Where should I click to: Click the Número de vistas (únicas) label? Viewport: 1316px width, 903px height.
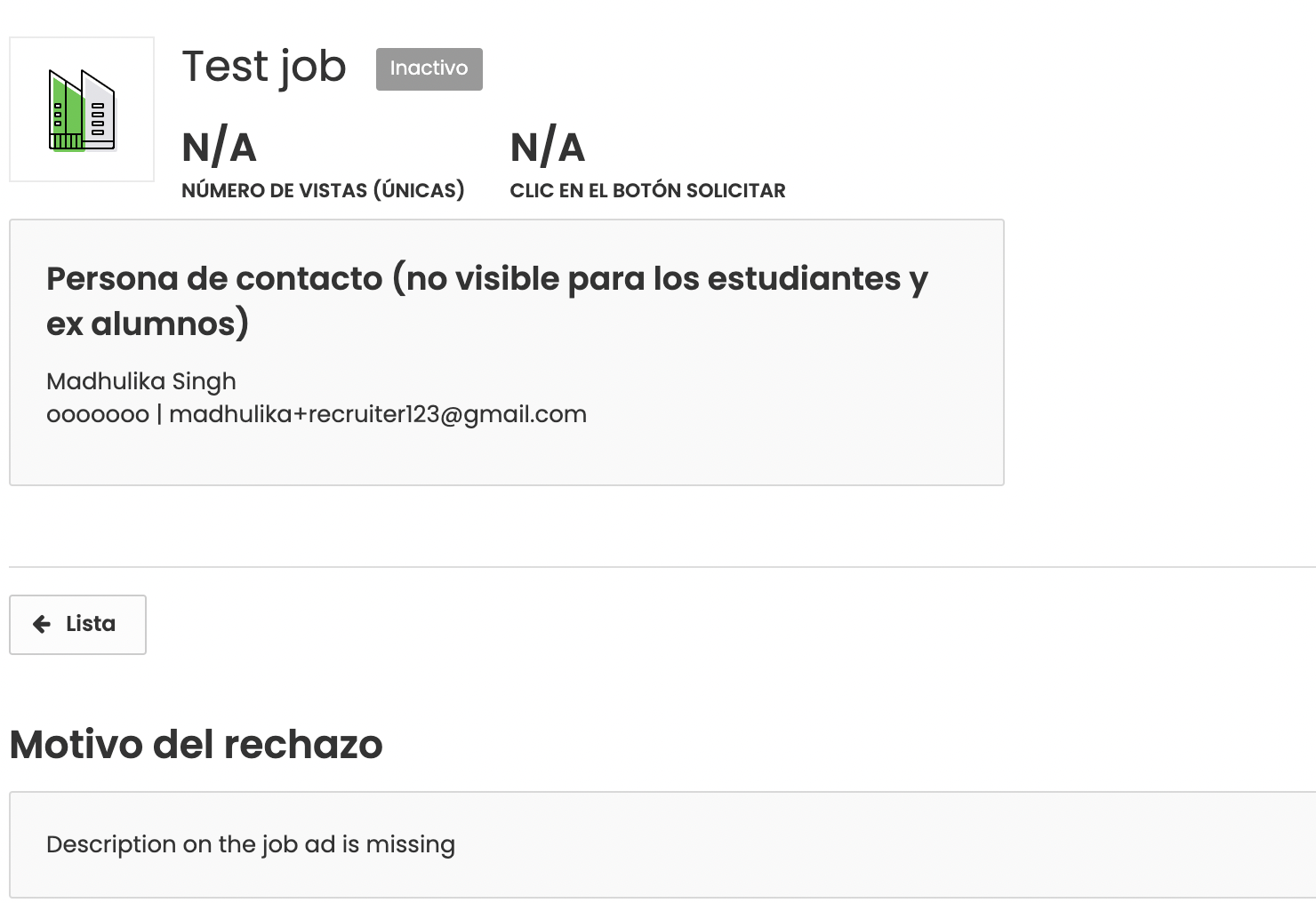coord(323,190)
